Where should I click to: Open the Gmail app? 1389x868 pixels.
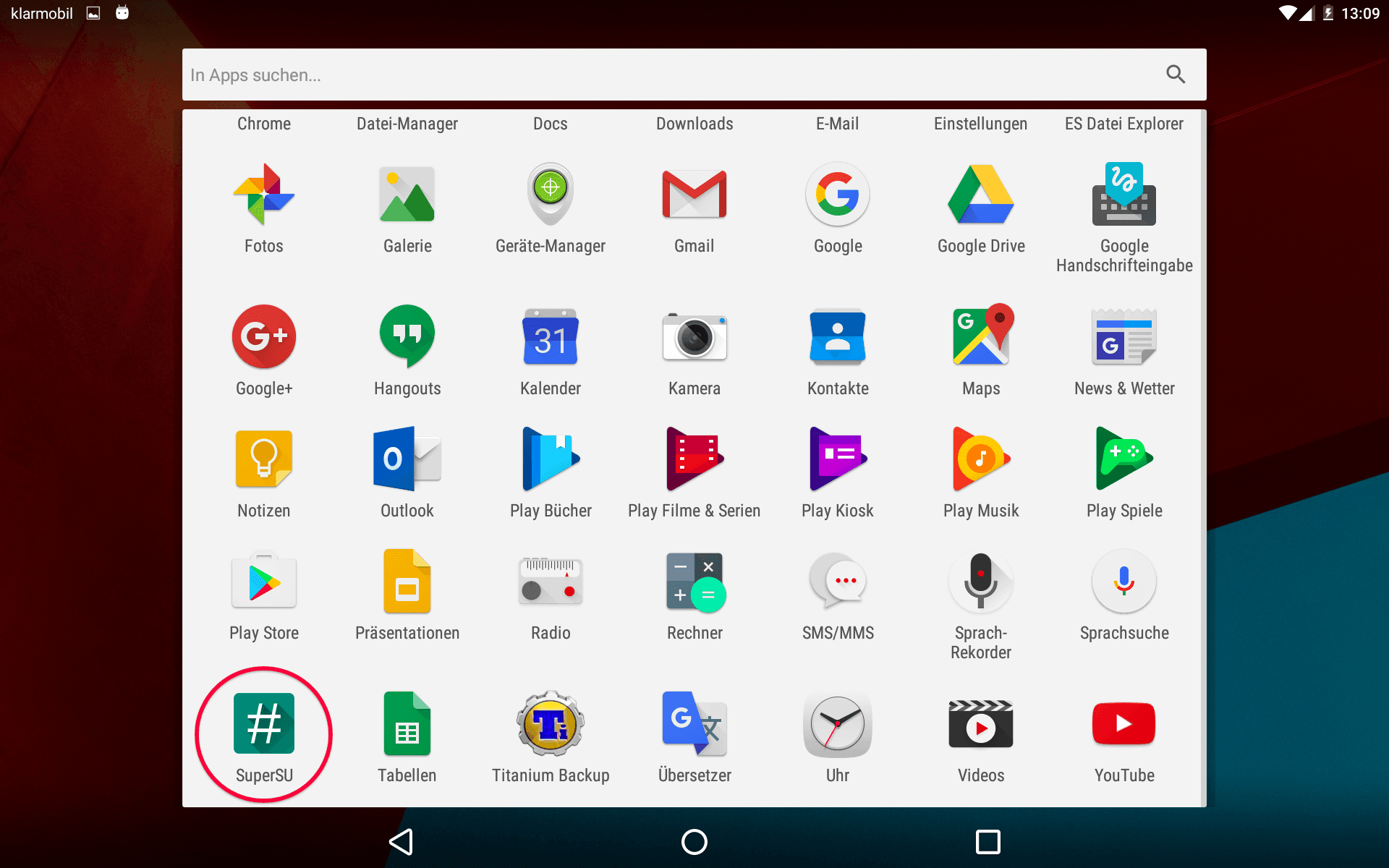click(x=694, y=195)
